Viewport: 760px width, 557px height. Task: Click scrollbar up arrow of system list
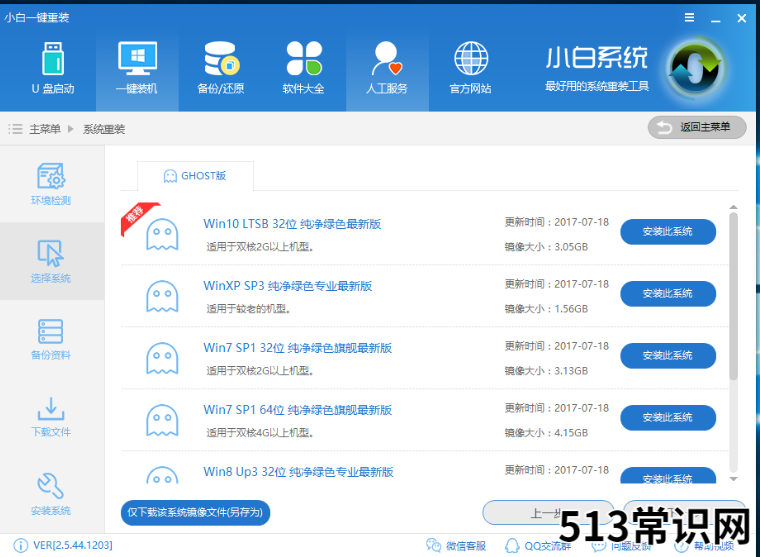[x=734, y=207]
